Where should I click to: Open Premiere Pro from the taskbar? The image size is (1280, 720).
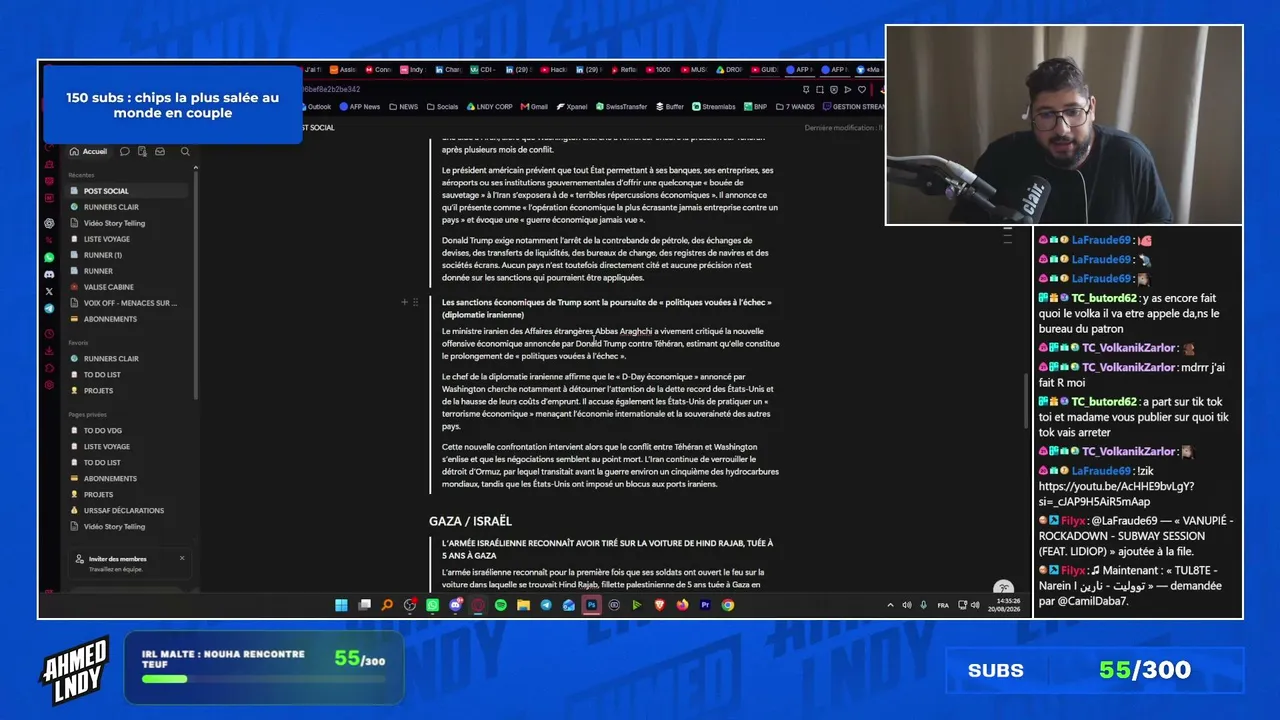tap(705, 605)
